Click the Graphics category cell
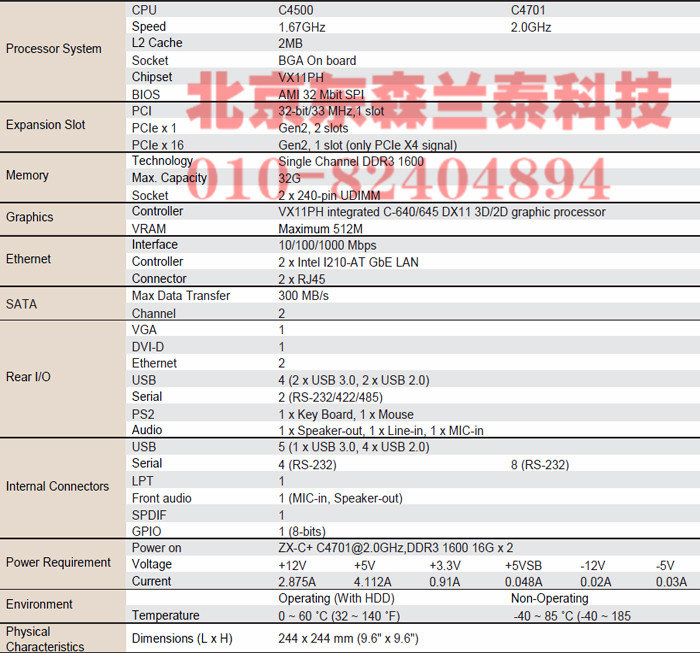The image size is (700, 653). [30, 217]
